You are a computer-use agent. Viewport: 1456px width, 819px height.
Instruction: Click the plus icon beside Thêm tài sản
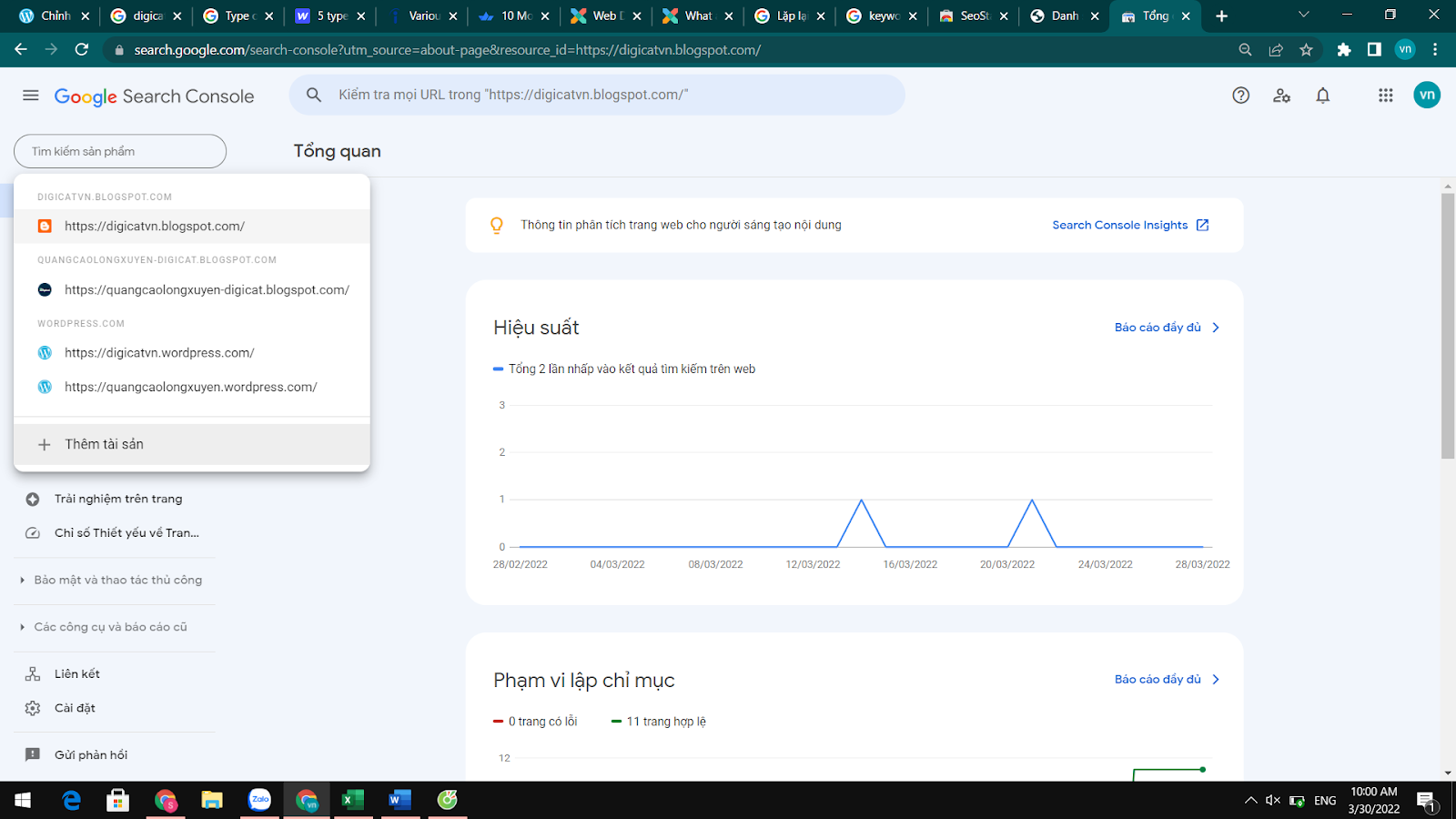tap(44, 444)
